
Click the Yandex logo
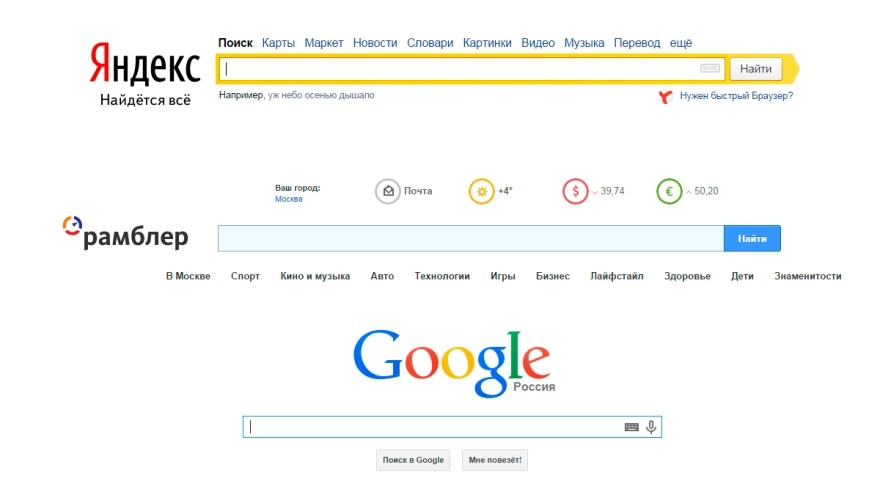145,64
